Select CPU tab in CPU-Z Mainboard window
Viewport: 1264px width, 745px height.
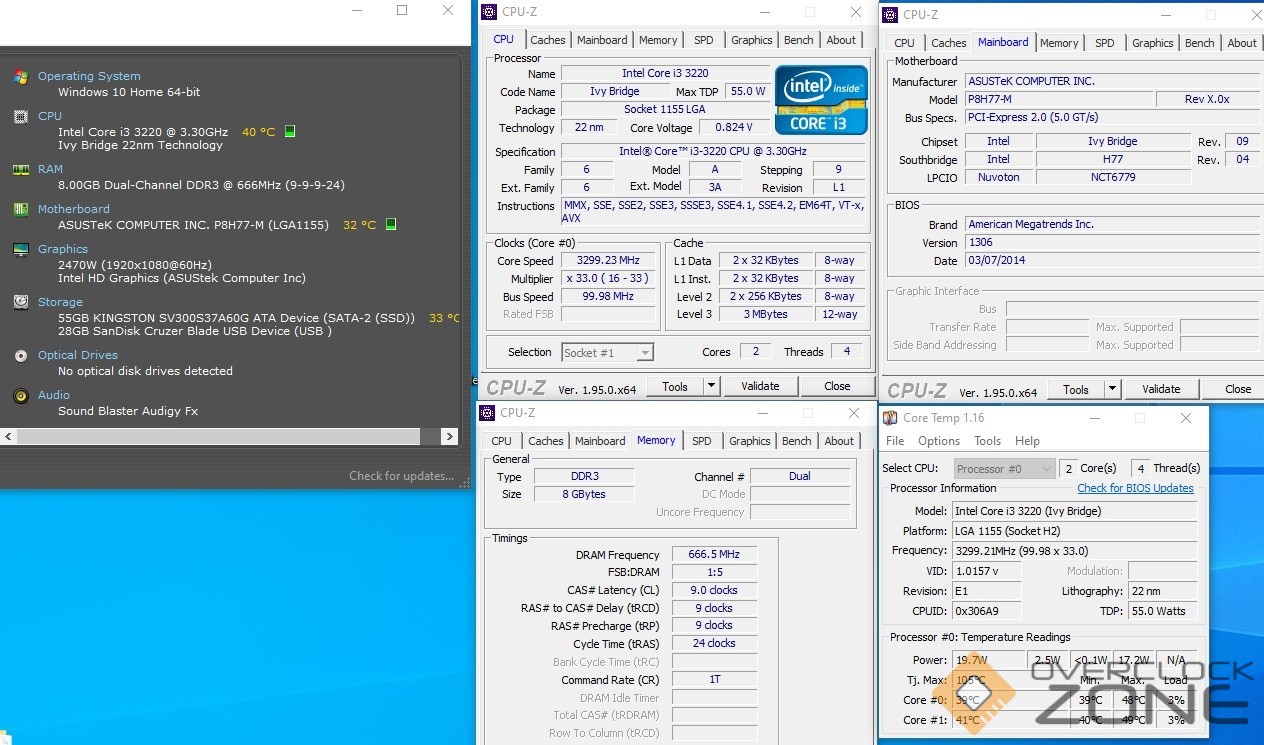point(904,43)
